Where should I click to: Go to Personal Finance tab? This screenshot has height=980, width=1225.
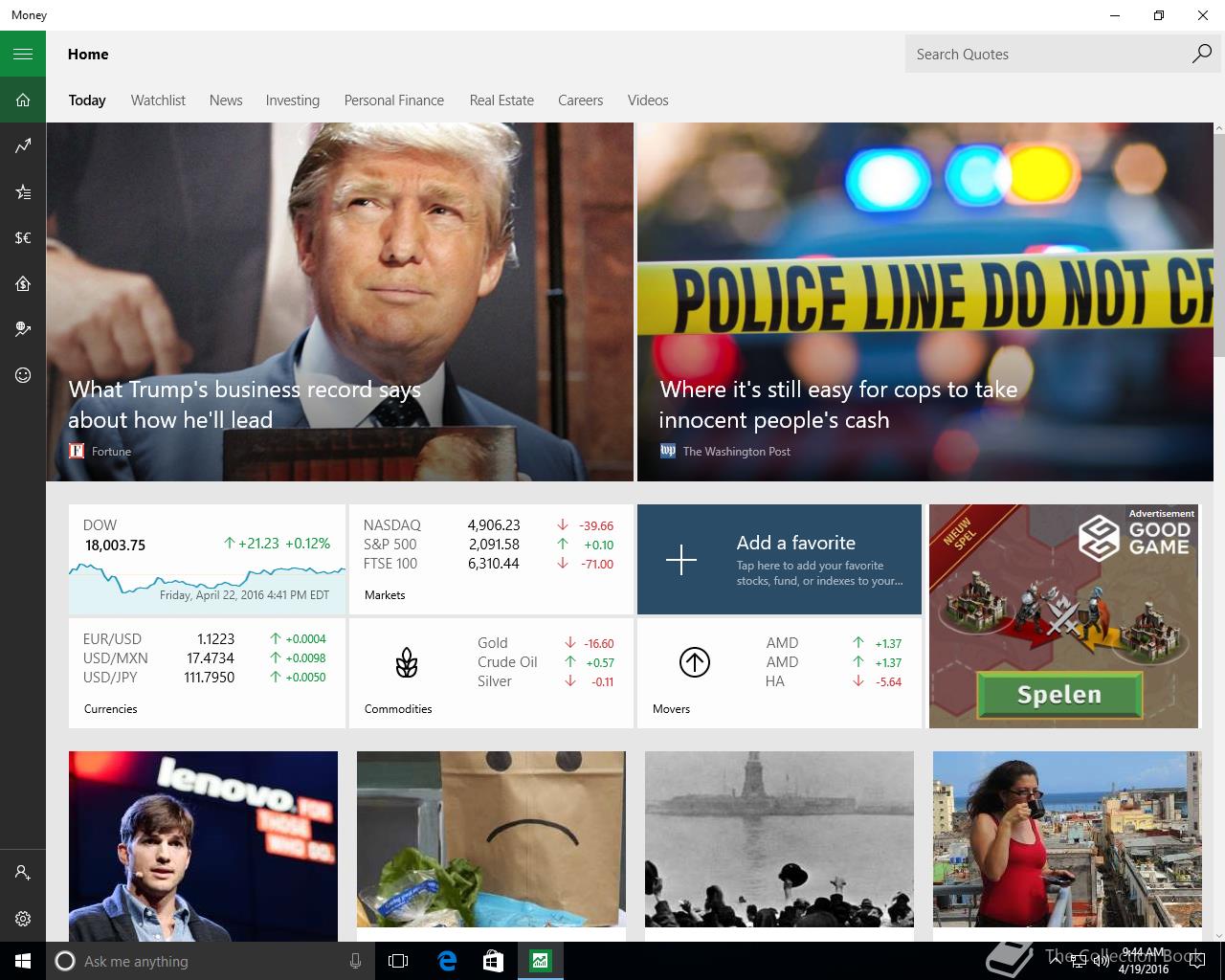pyautogui.click(x=394, y=100)
